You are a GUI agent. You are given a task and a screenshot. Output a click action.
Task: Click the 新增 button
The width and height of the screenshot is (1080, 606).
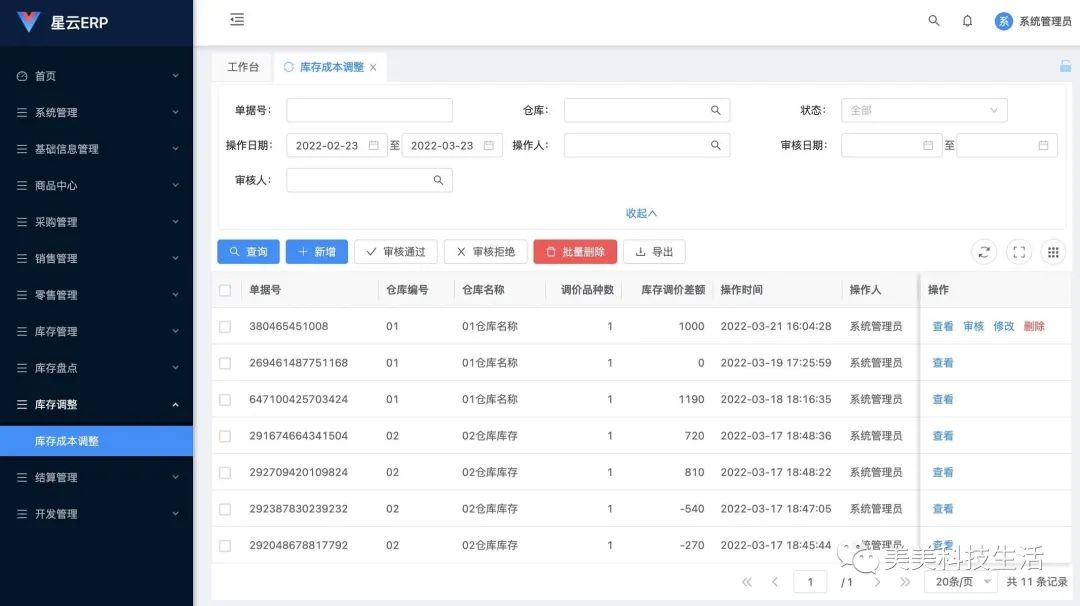tap(317, 252)
